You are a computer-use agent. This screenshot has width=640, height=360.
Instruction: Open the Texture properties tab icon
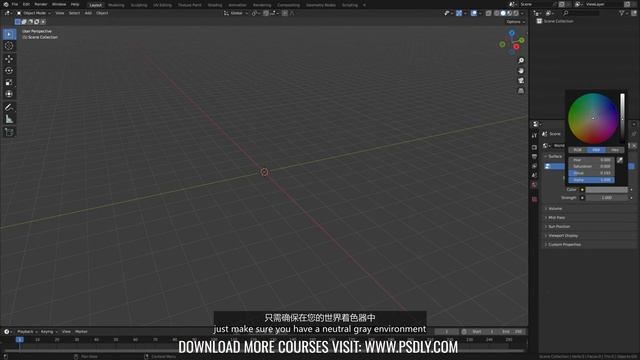[x=534, y=199]
